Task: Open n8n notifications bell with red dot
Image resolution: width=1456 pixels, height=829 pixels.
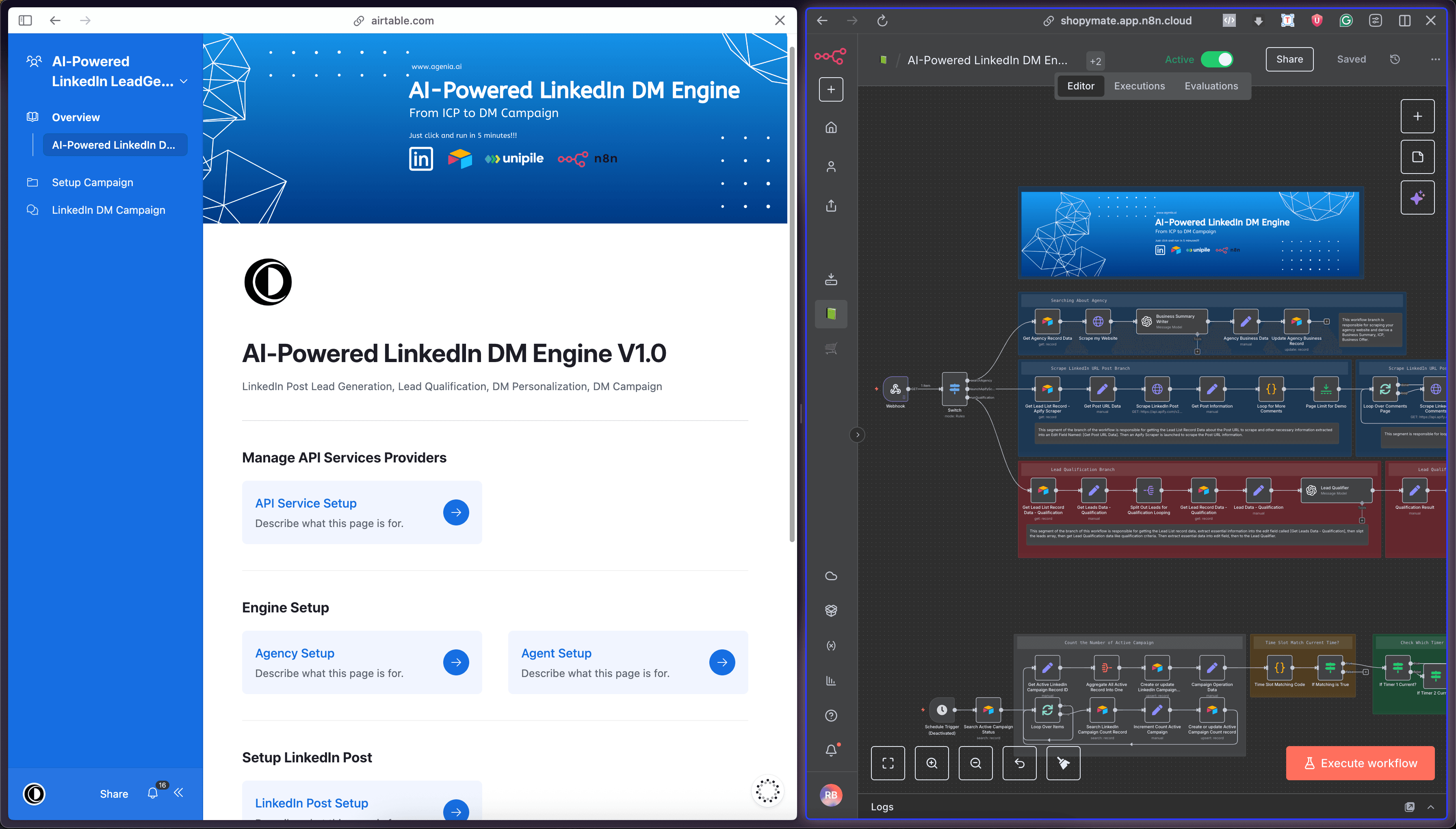Action: pyautogui.click(x=831, y=750)
